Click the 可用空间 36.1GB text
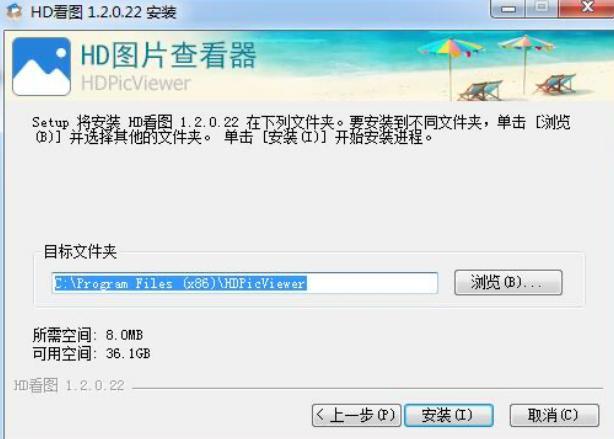The image size is (614, 439). [x=91, y=354]
